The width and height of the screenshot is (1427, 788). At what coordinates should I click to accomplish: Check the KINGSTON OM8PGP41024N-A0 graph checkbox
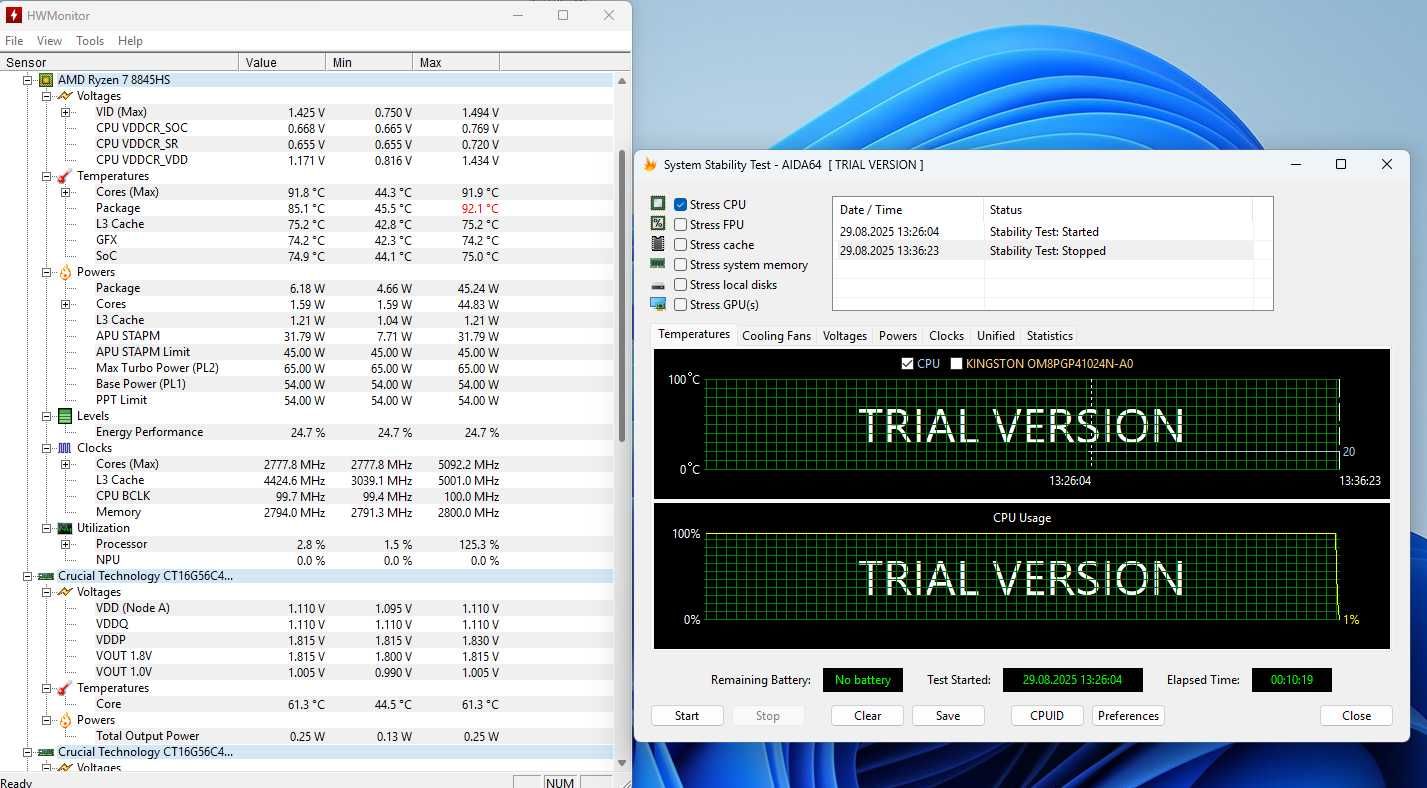point(956,363)
